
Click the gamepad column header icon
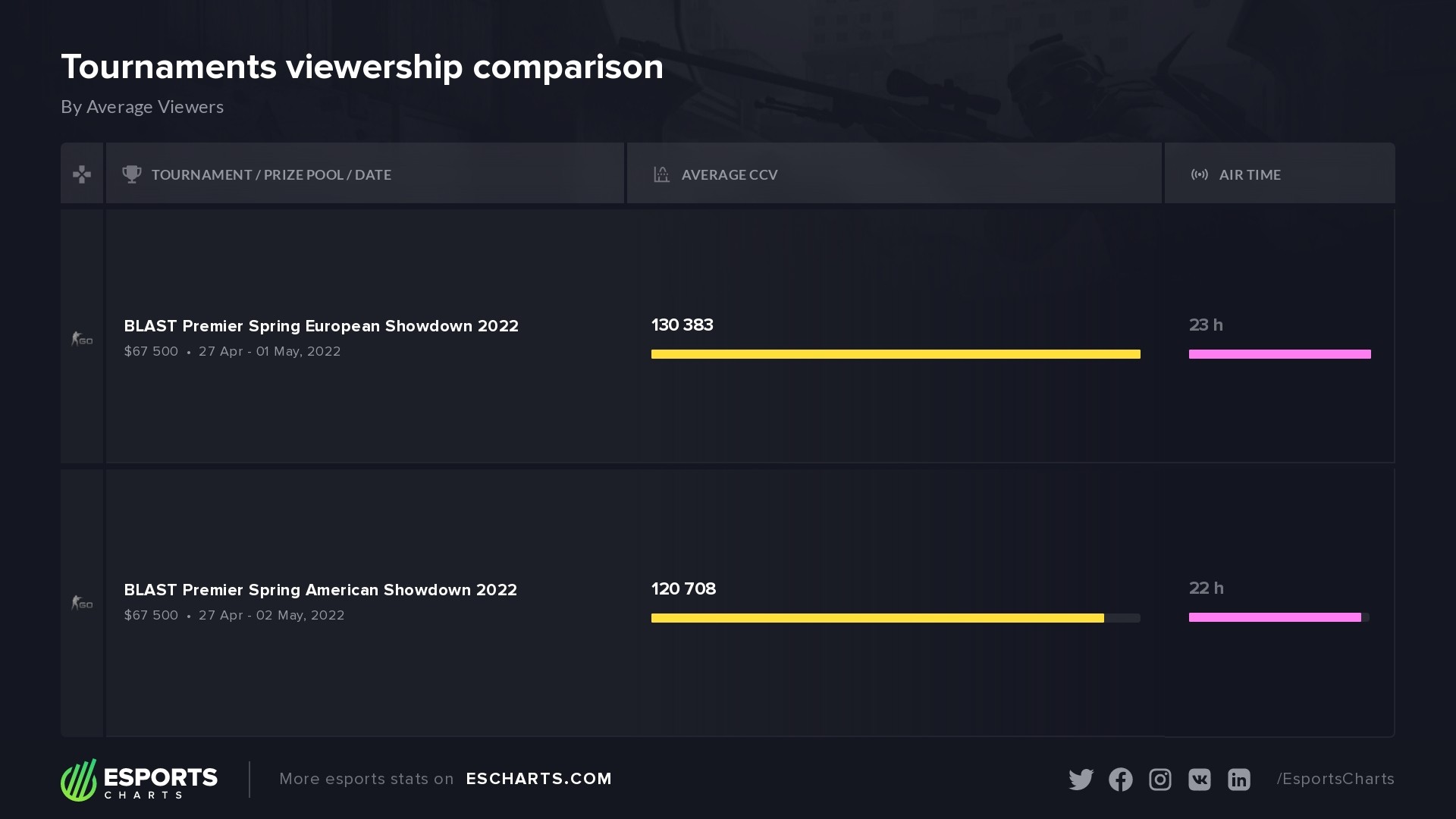coord(82,174)
